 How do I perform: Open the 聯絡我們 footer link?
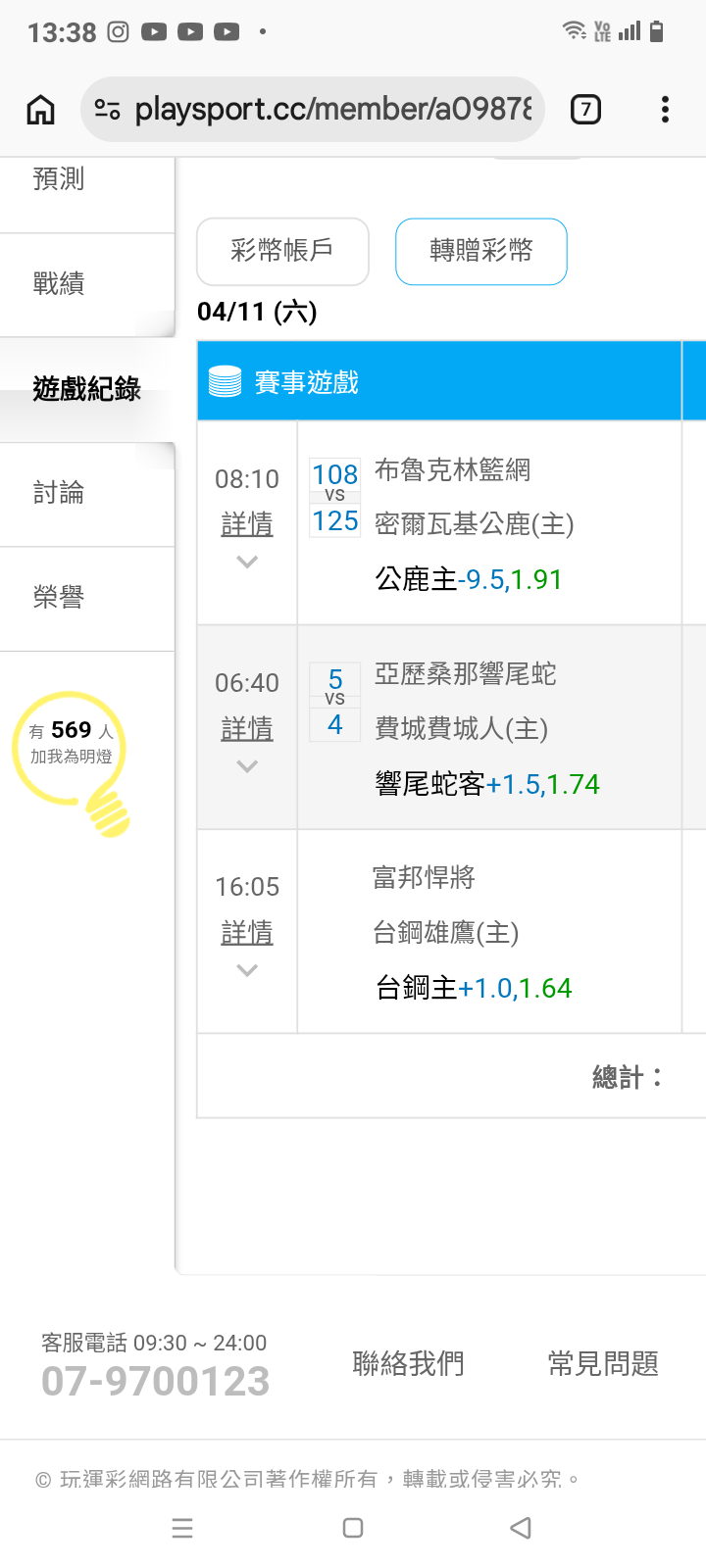[408, 1363]
